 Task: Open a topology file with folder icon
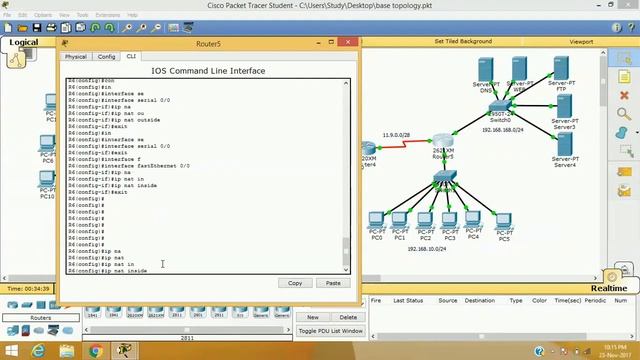coord(22,28)
